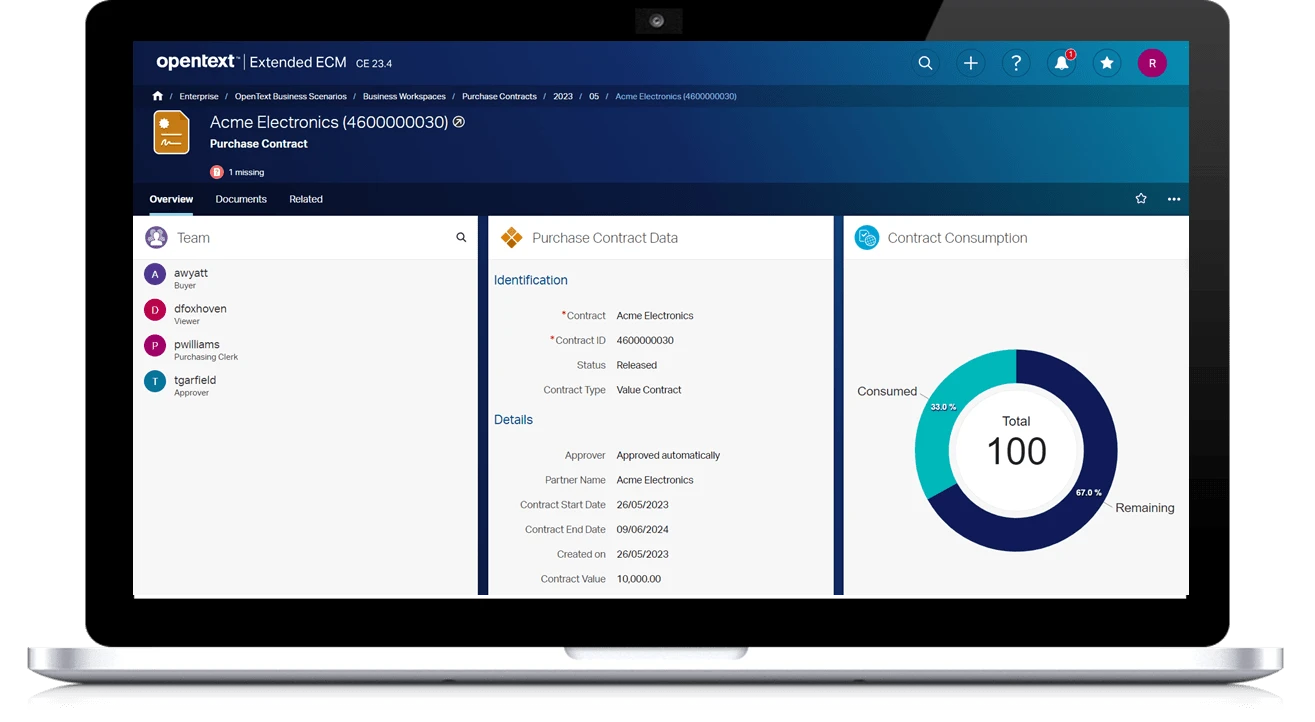Click the Identification section heading
The width and height of the screenshot is (1315, 722).
point(530,280)
